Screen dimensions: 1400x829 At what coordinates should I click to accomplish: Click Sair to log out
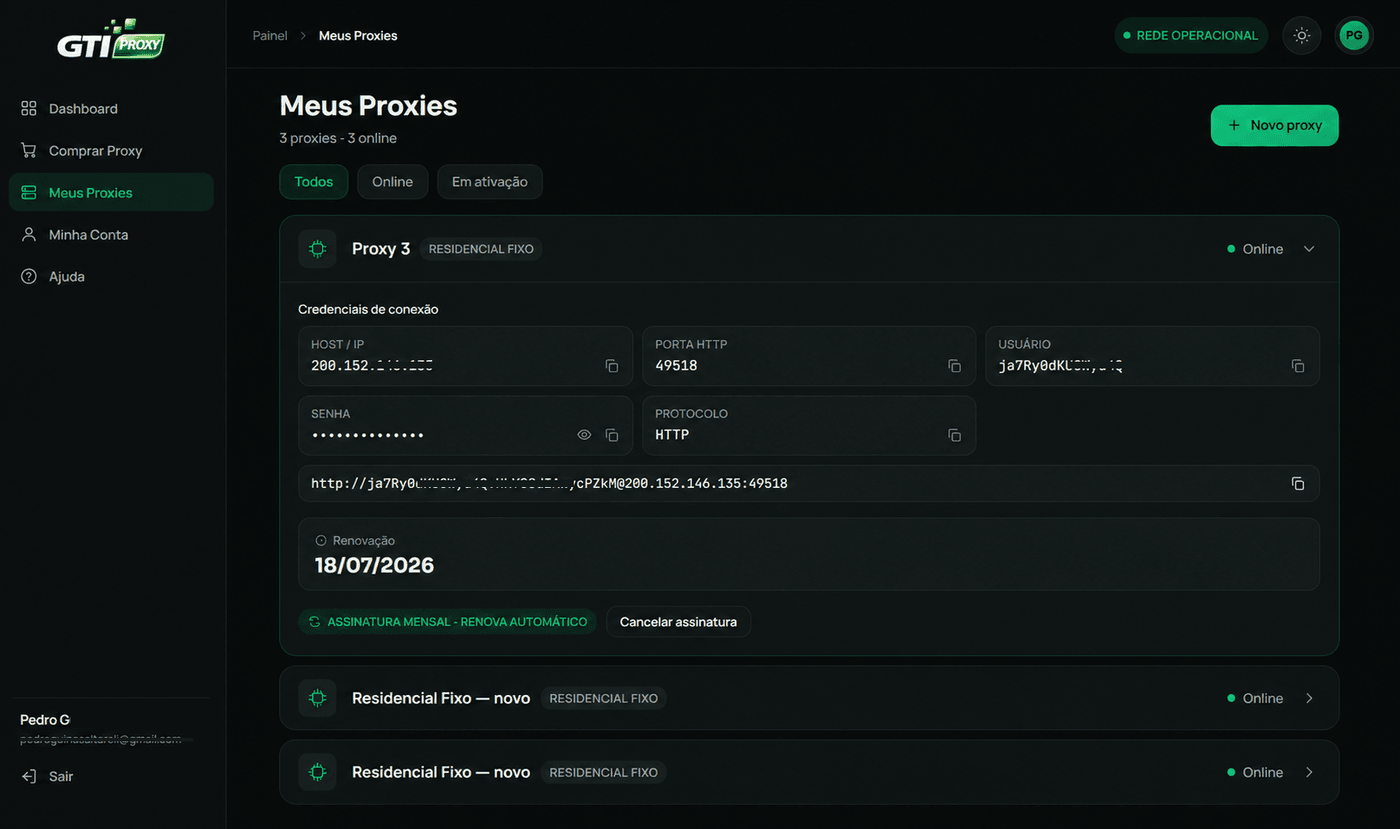coord(47,776)
